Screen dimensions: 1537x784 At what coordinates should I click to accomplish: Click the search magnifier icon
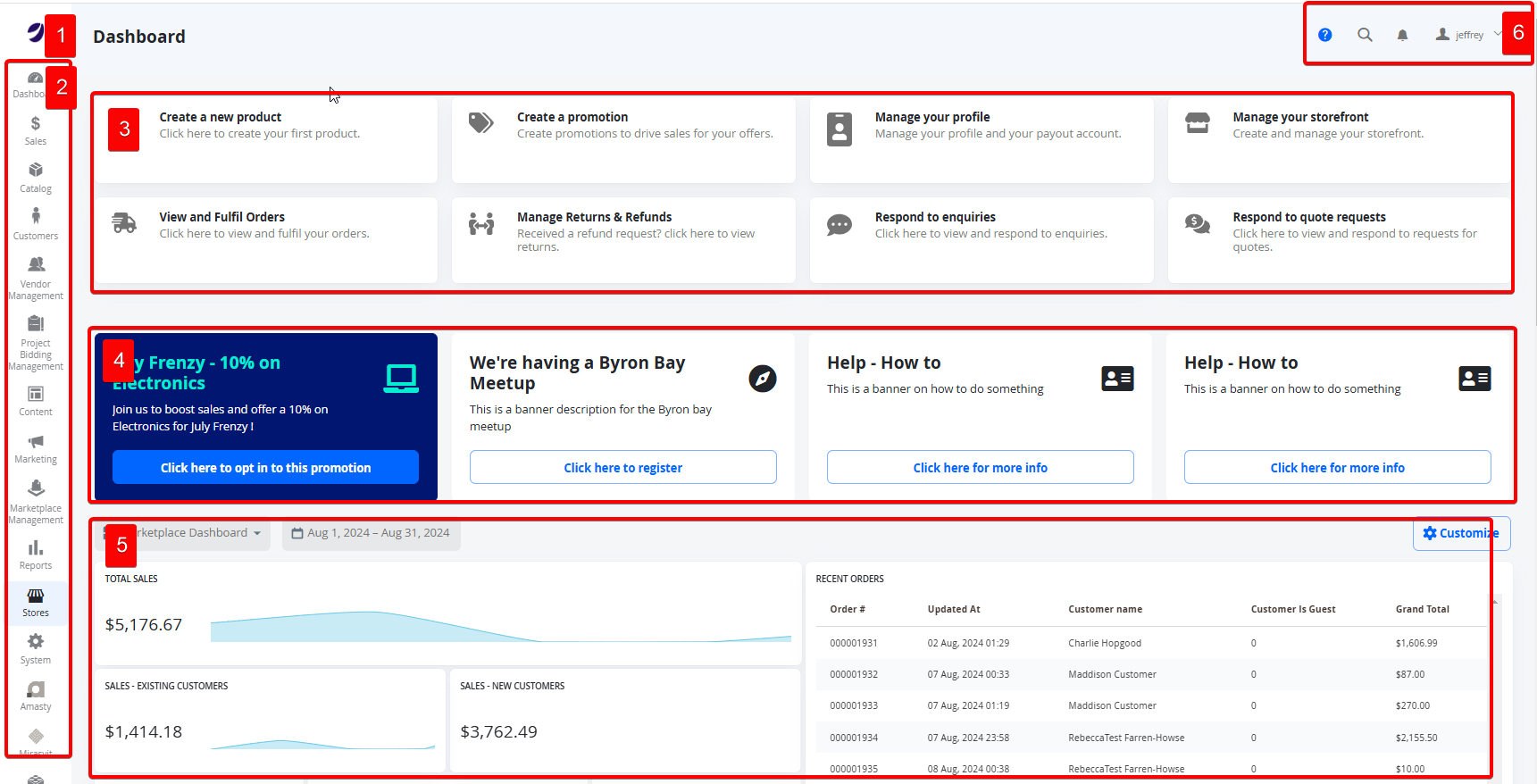click(x=1365, y=35)
